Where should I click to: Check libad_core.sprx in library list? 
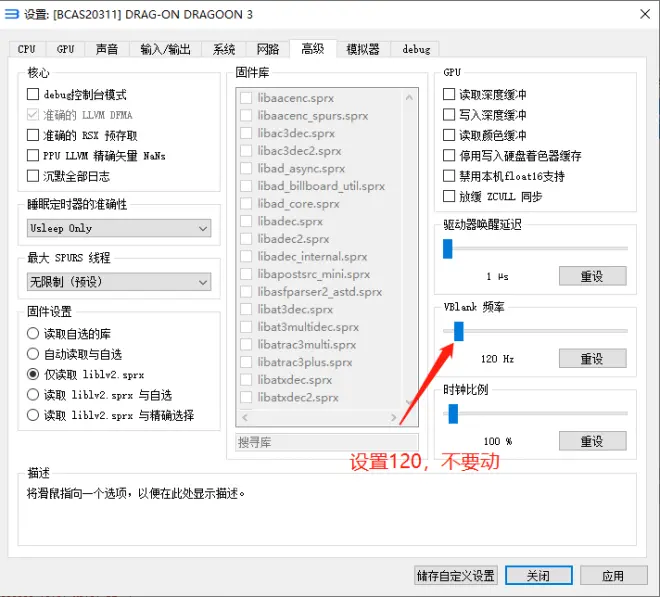point(246,203)
